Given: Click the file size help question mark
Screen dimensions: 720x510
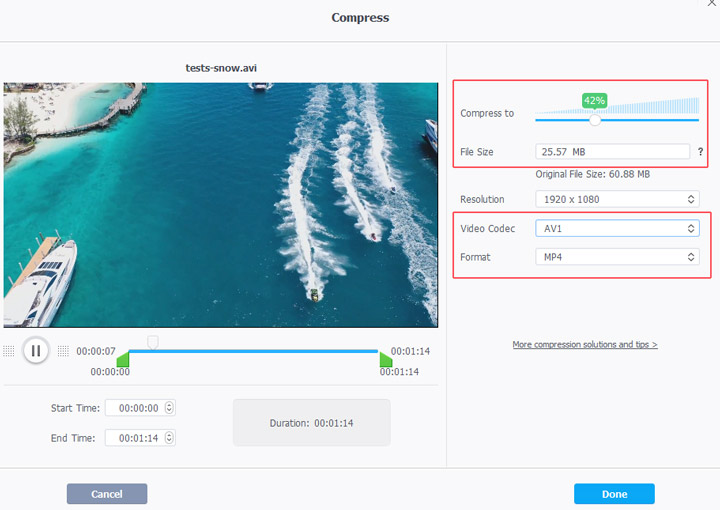Looking at the screenshot, I should [700, 151].
